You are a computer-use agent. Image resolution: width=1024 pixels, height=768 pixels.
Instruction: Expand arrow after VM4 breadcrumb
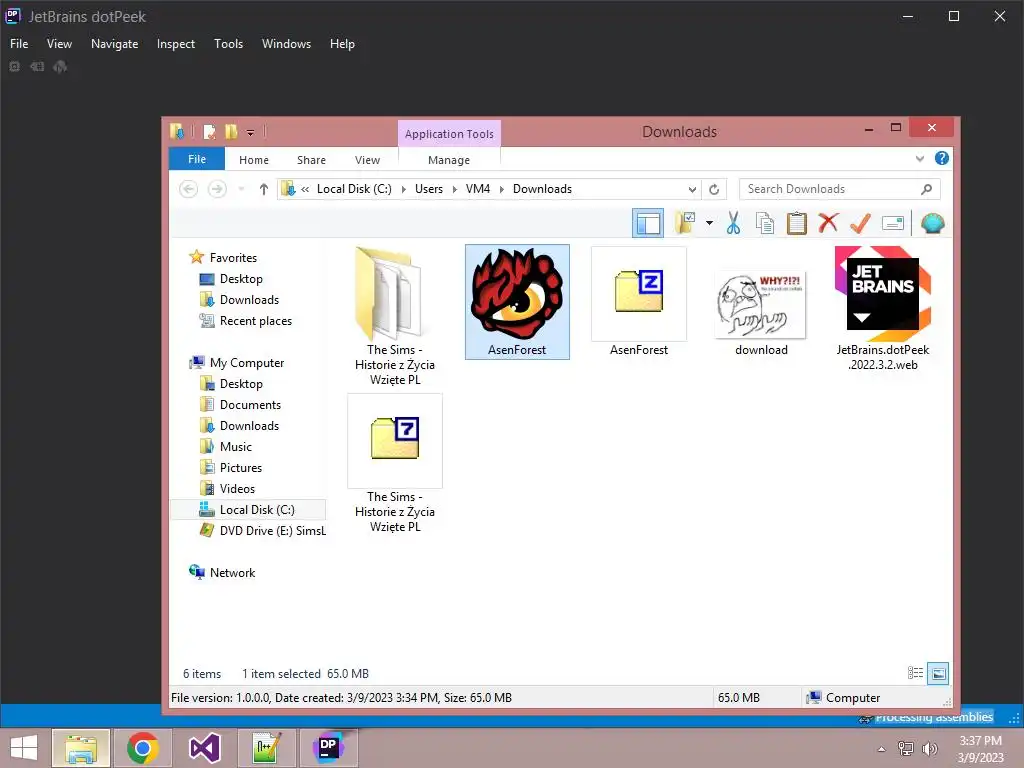tap(502, 189)
